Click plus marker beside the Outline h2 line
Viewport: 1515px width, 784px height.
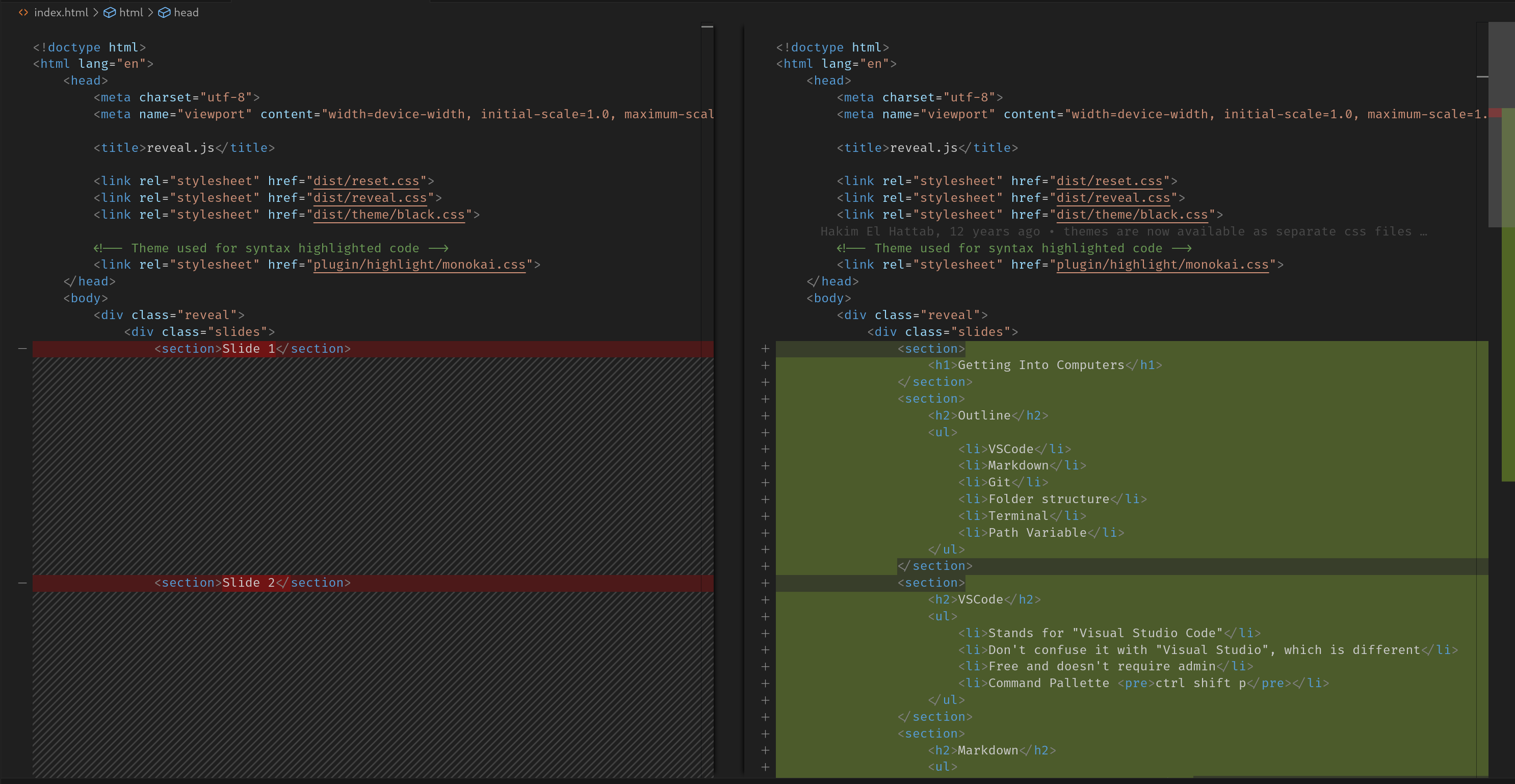click(x=765, y=416)
